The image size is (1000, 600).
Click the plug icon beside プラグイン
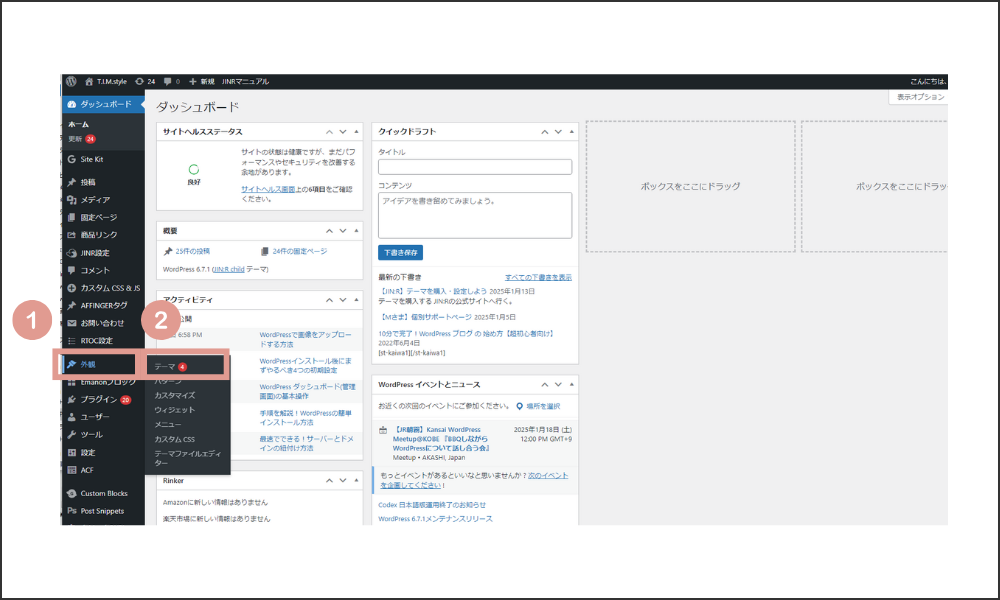(71, 400)
